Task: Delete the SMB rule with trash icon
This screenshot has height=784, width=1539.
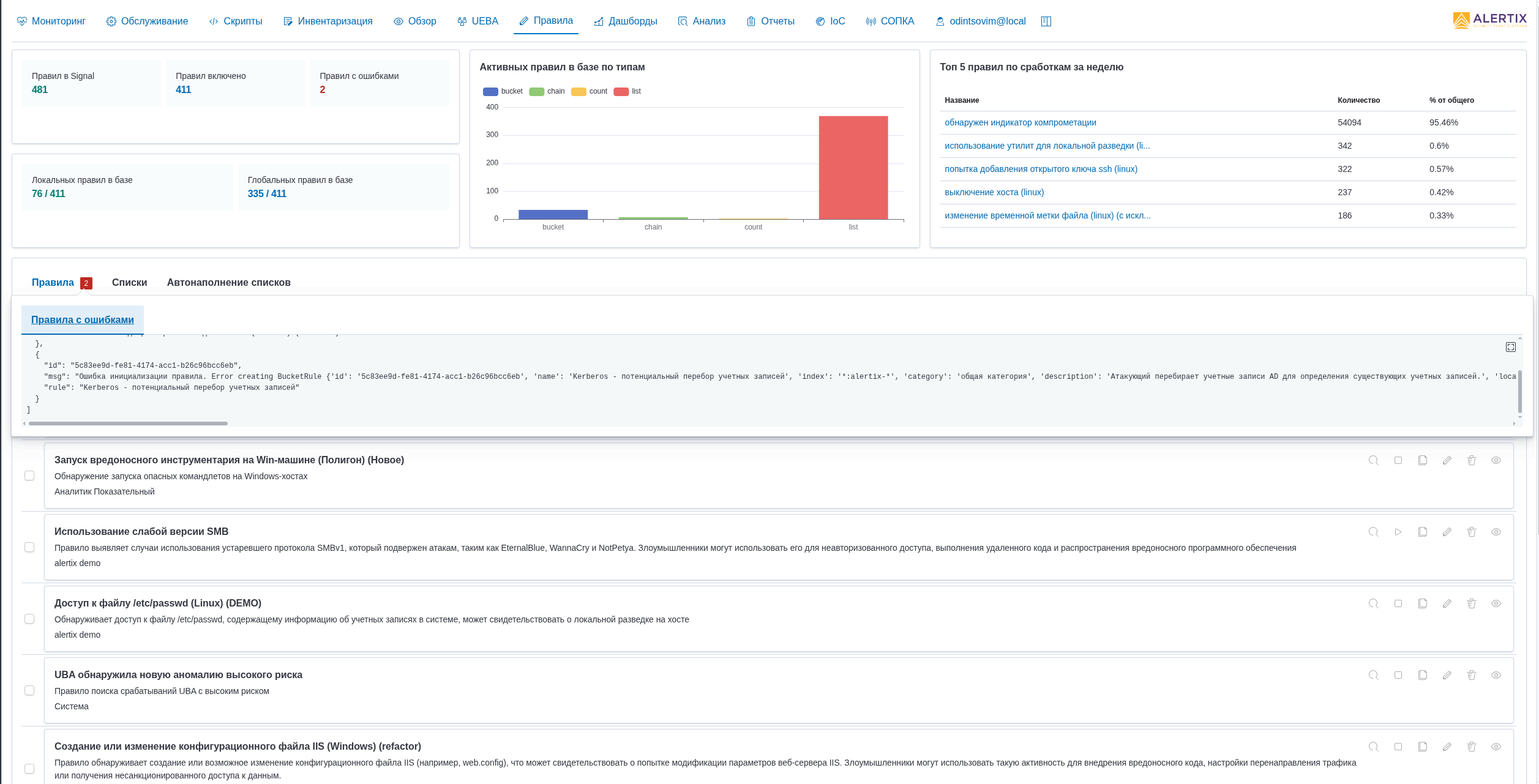Action: [1471, 532]
